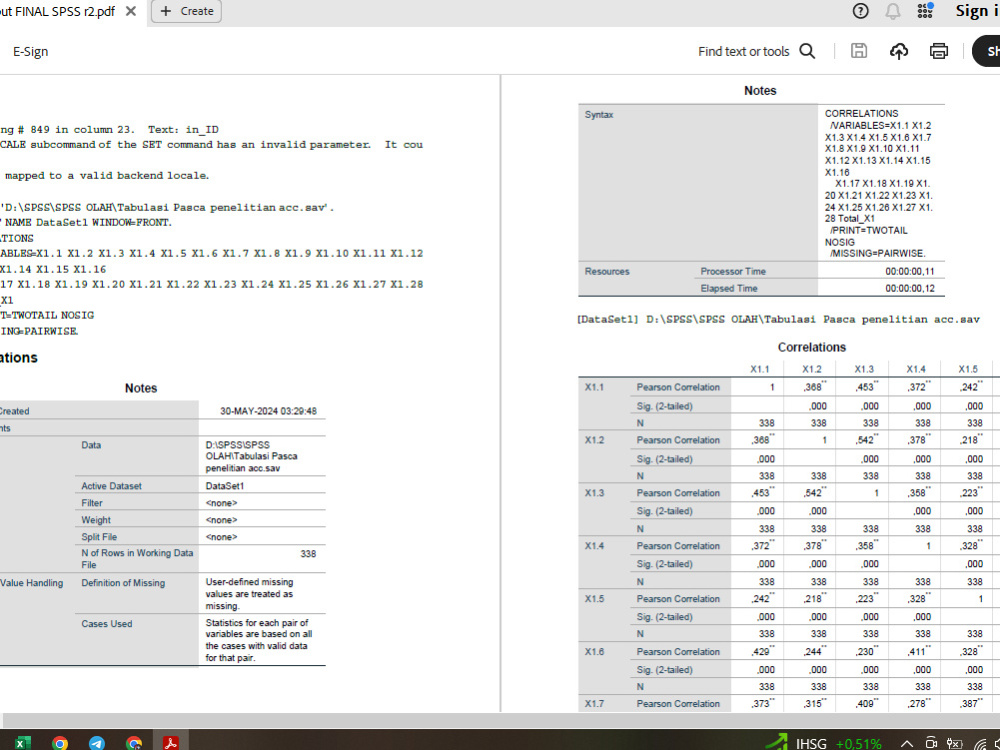
Task: Select the Adobe Acrobat taskbar icon
Action: (x=171, y=741)
